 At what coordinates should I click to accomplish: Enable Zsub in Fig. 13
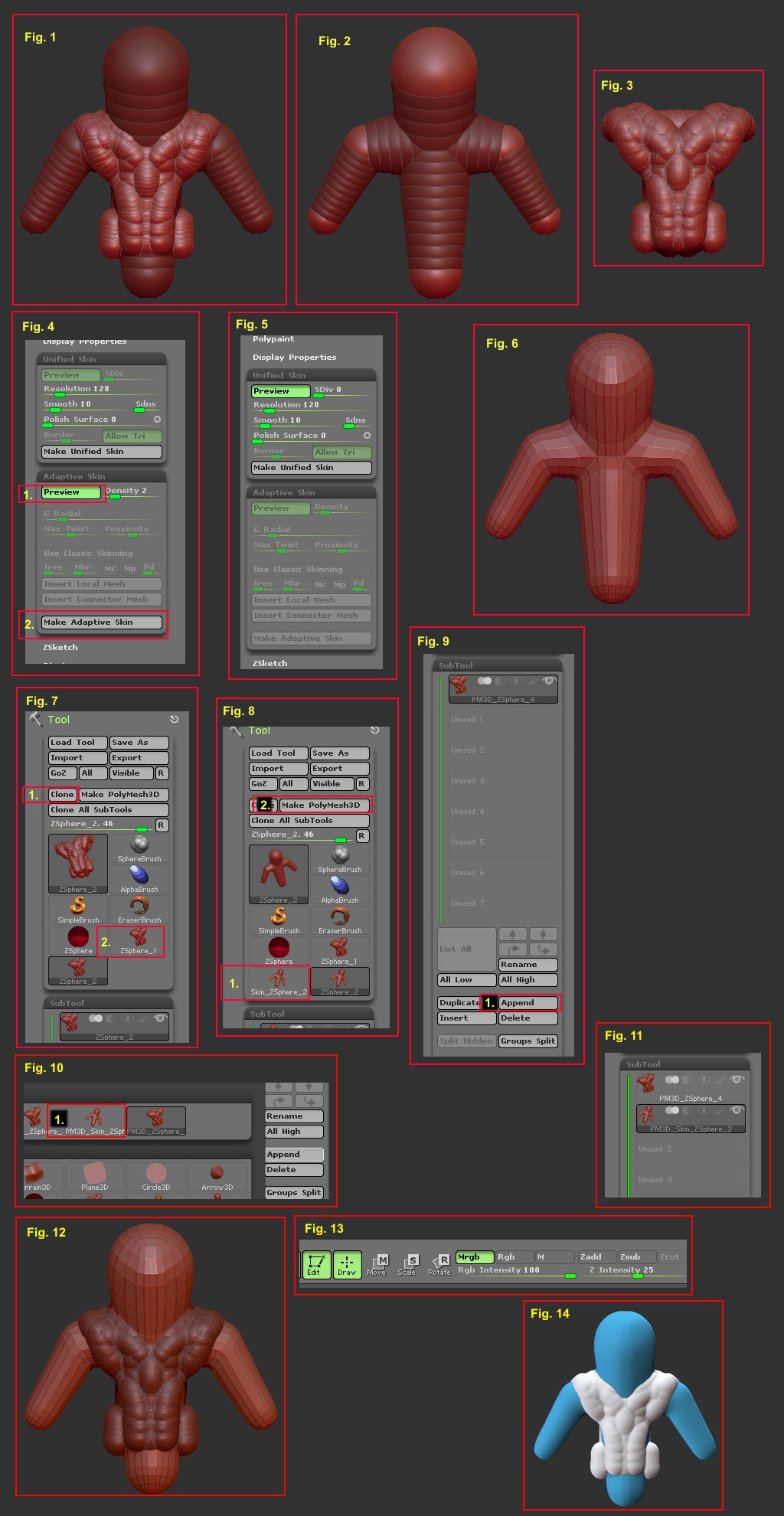pyautogui.click(x=637, y=1257)
